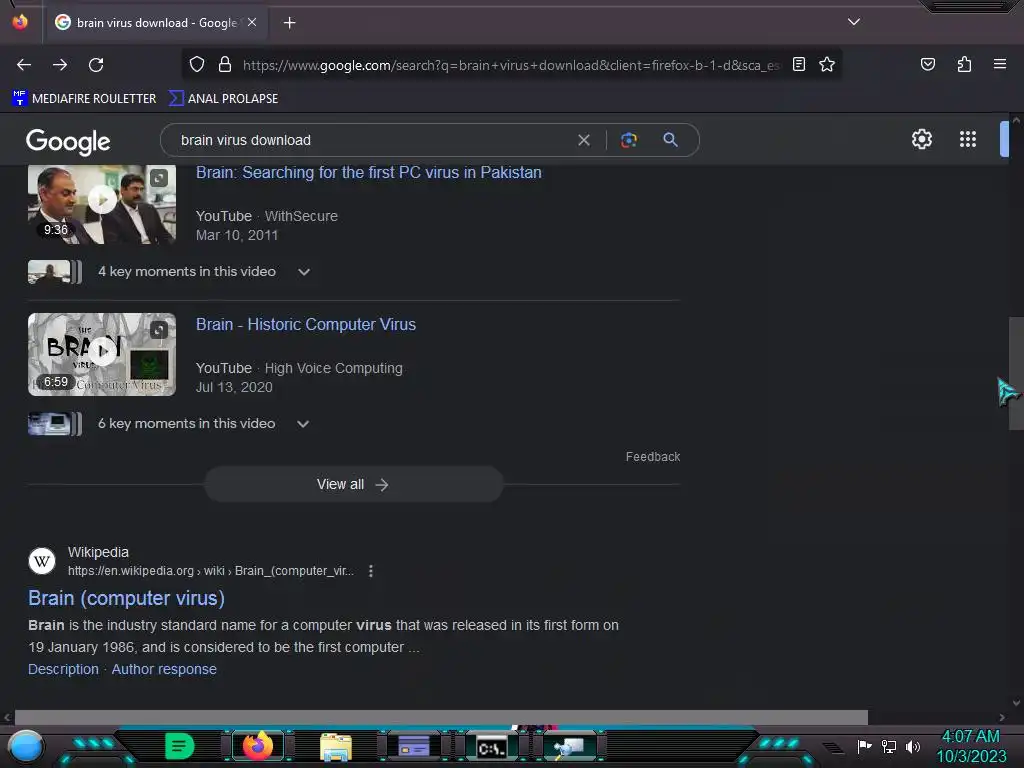Click the Feedback link under videos
The height and width of the screenshot is (768, 1024).
(x=652, y=456)
